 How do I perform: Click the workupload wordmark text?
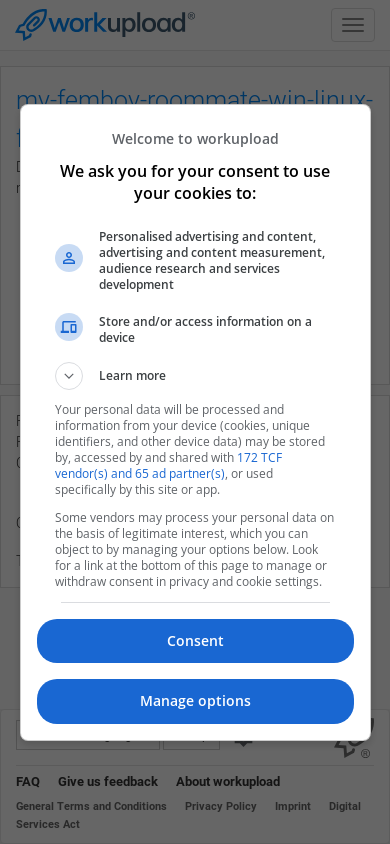(122, 24)
